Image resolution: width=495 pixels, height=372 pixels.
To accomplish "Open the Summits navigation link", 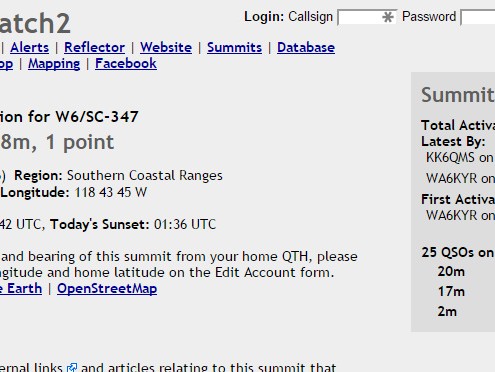I will 234,47.
